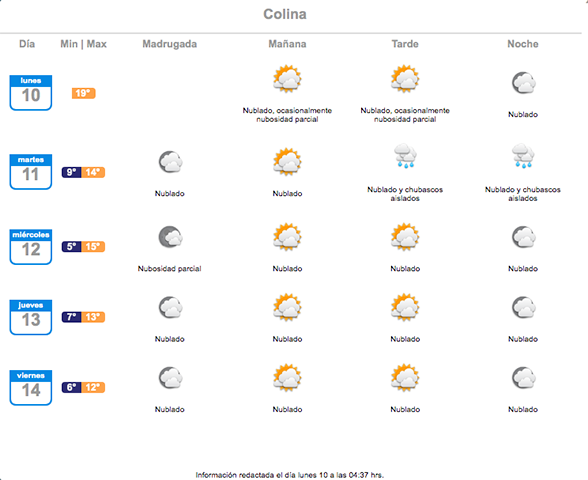
Task: Click the 'Información redactada' footer text
Action: point(290,475)
